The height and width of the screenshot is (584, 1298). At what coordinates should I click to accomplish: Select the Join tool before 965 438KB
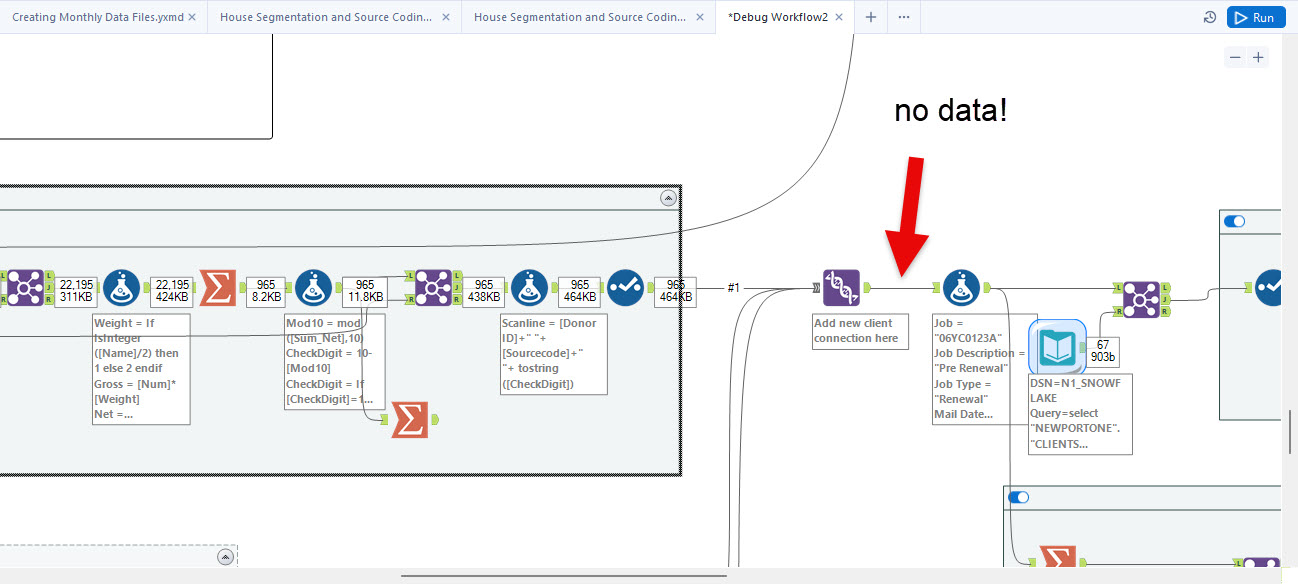(433, 288)
